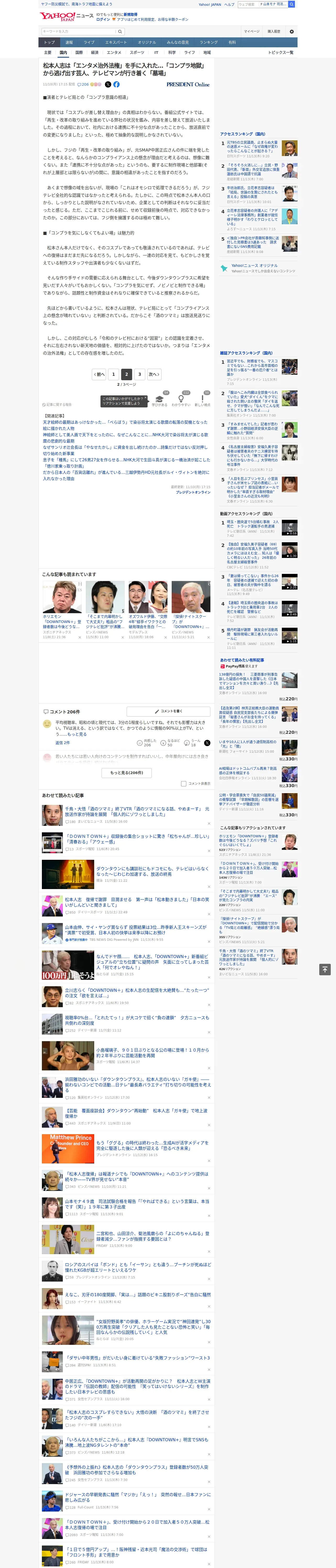Expand 返信 2件 replies
Image resolution: width=336 pixels, height=1568 pixels.
63,743
